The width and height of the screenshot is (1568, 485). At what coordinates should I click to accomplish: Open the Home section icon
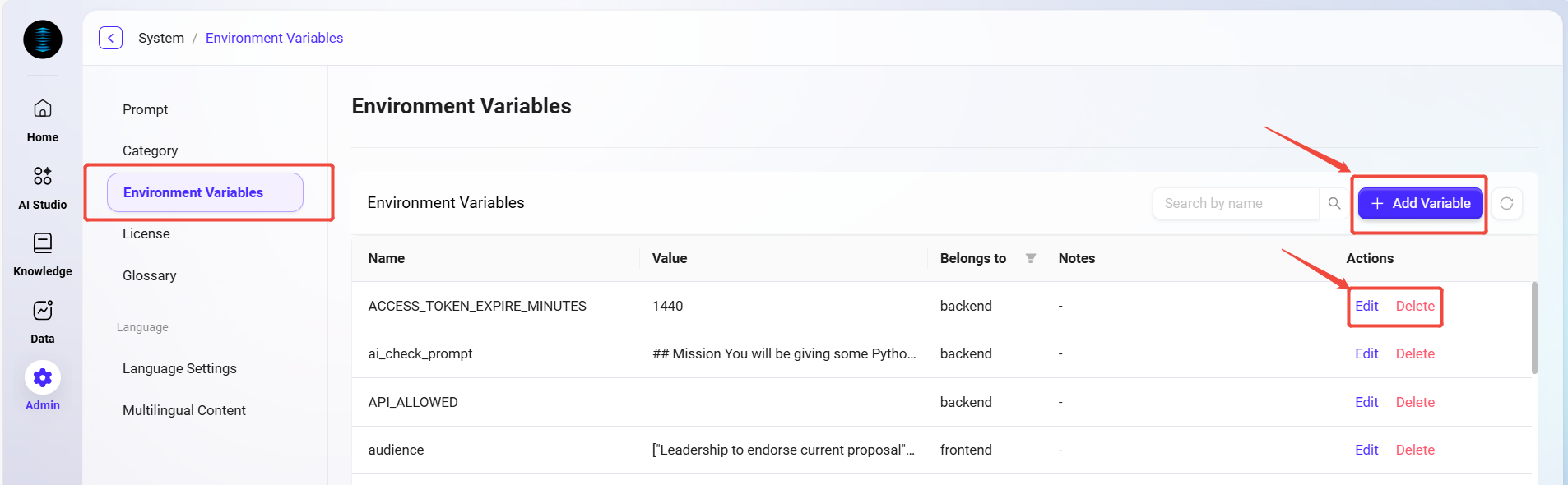(43, 109)
